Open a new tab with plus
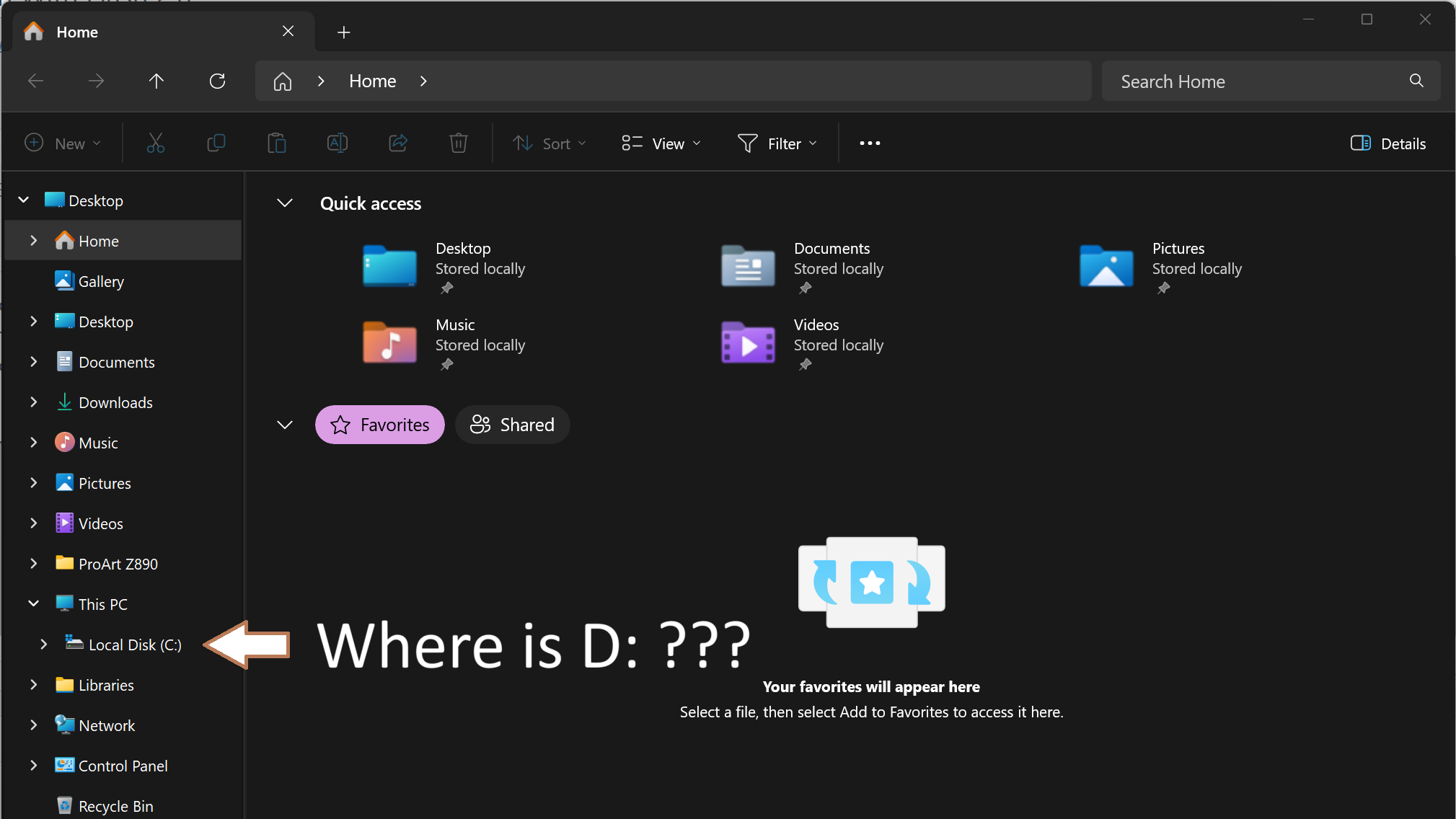The height and width of the screenshot is (819, 1456). [344, 32]
